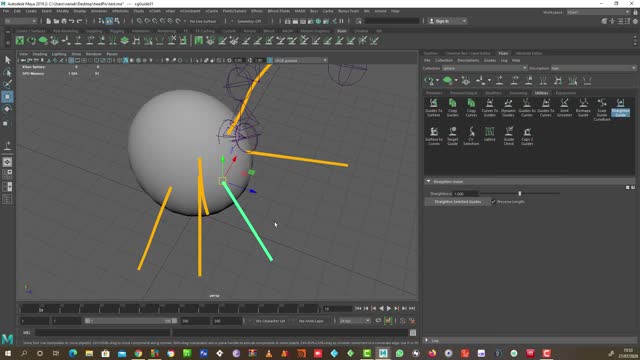
Task: Switch to the Modifiers tab
Action: point(493,93)
